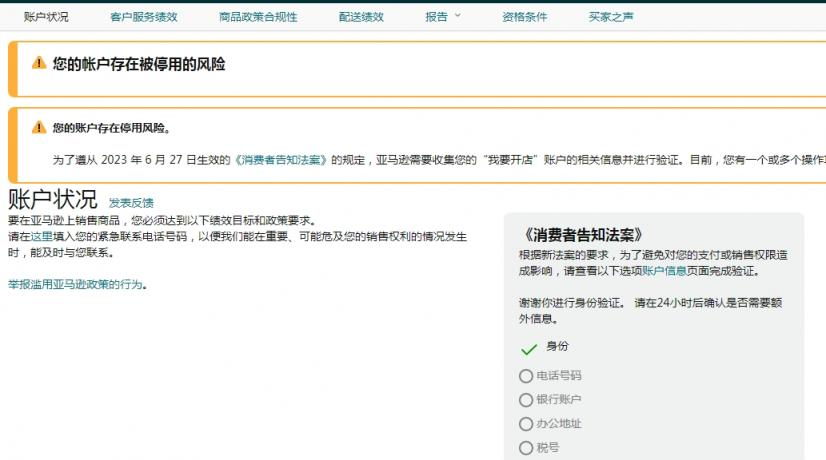Expand the 报告 dropdown menu
The height and width of the screenshot is (460, 826).
(x=443, y=17)
